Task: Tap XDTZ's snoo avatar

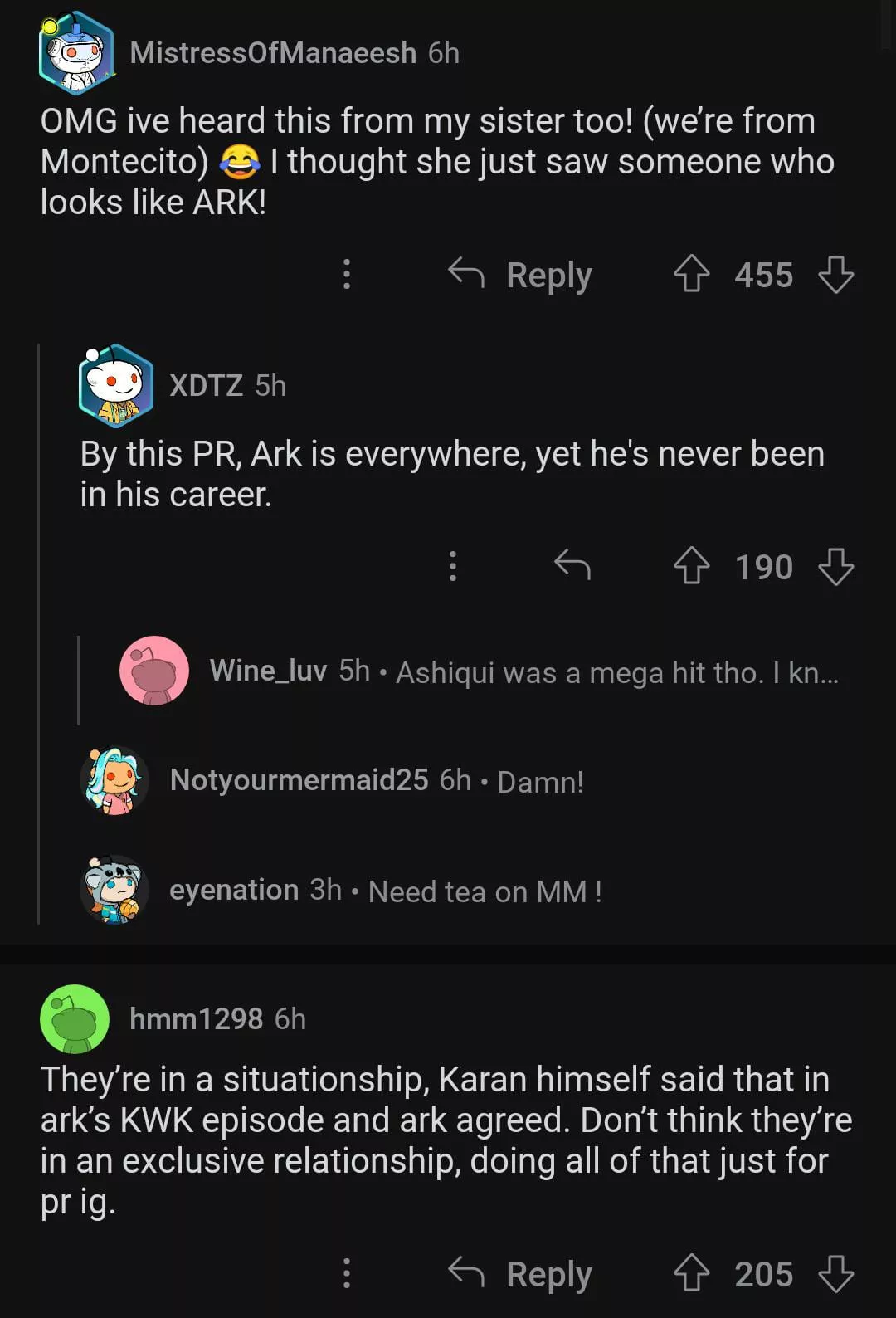Action: [115, 385]
